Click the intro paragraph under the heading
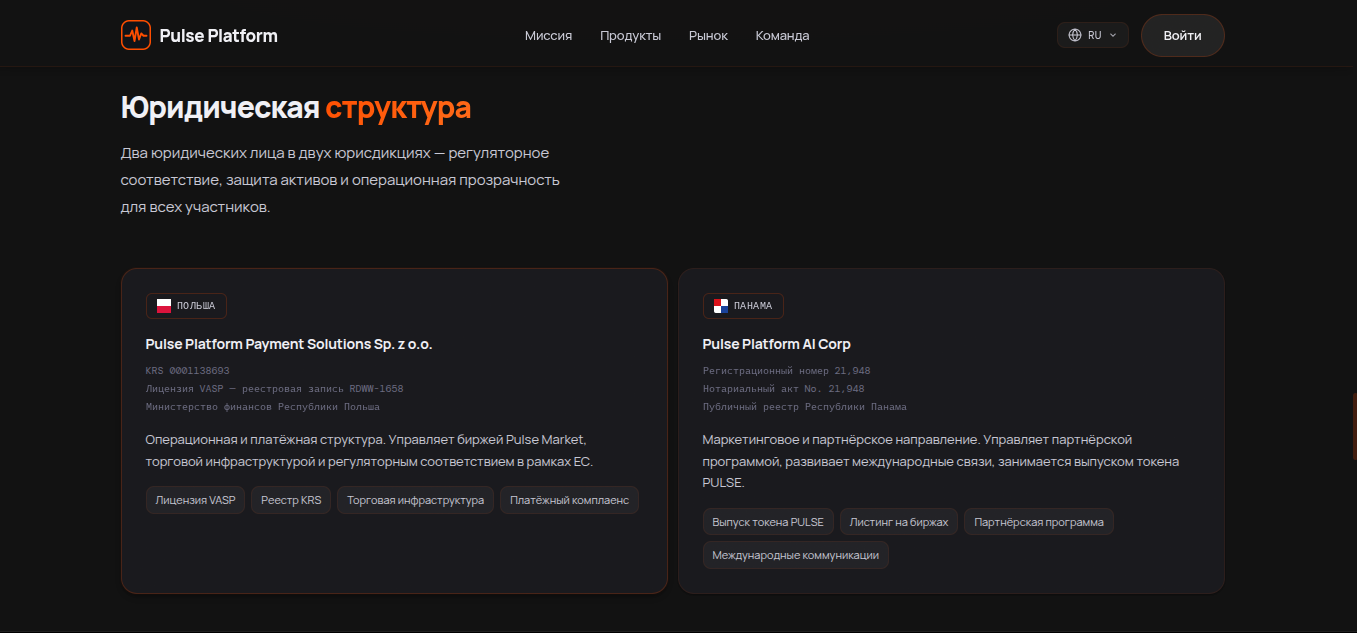Viewport: 1357px width, 633px height. 340,181
